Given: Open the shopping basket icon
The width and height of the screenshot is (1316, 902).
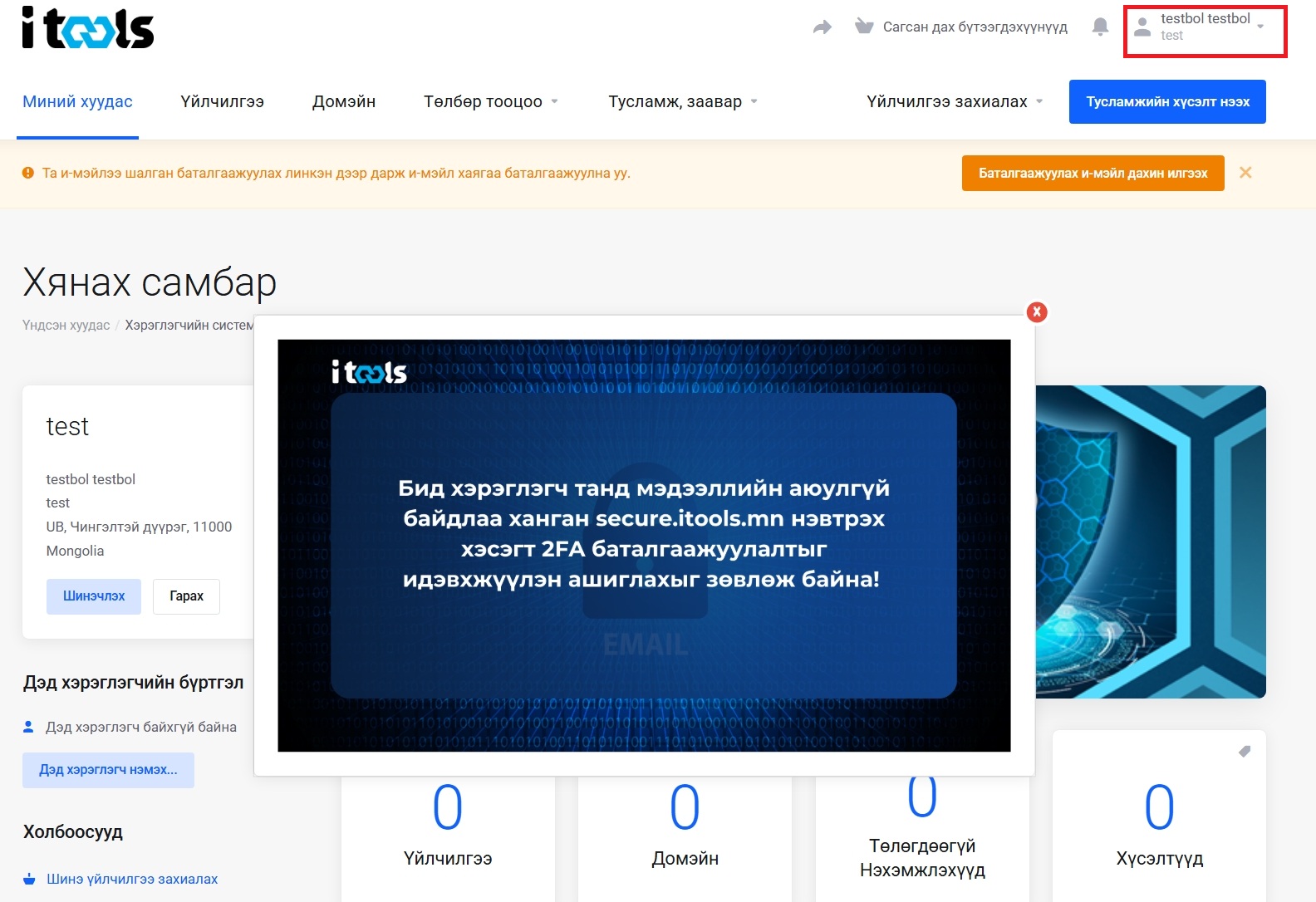Looking at the screenshot, I should click(x=864, y=27).
